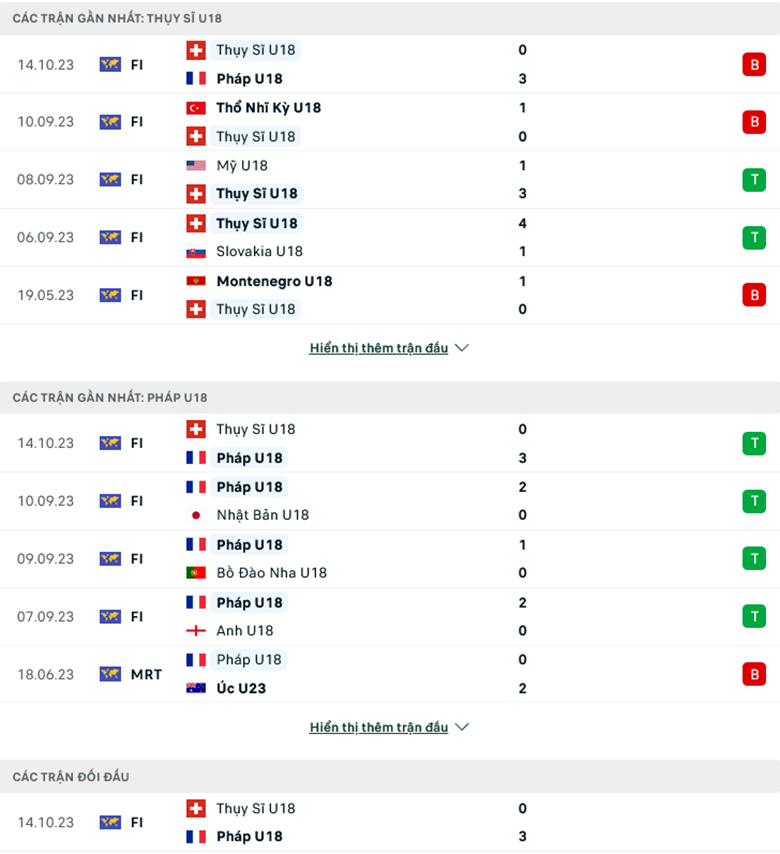Click the Slovakia flag icon
Screen dimensions: 780x854
(x=196, y=252)
